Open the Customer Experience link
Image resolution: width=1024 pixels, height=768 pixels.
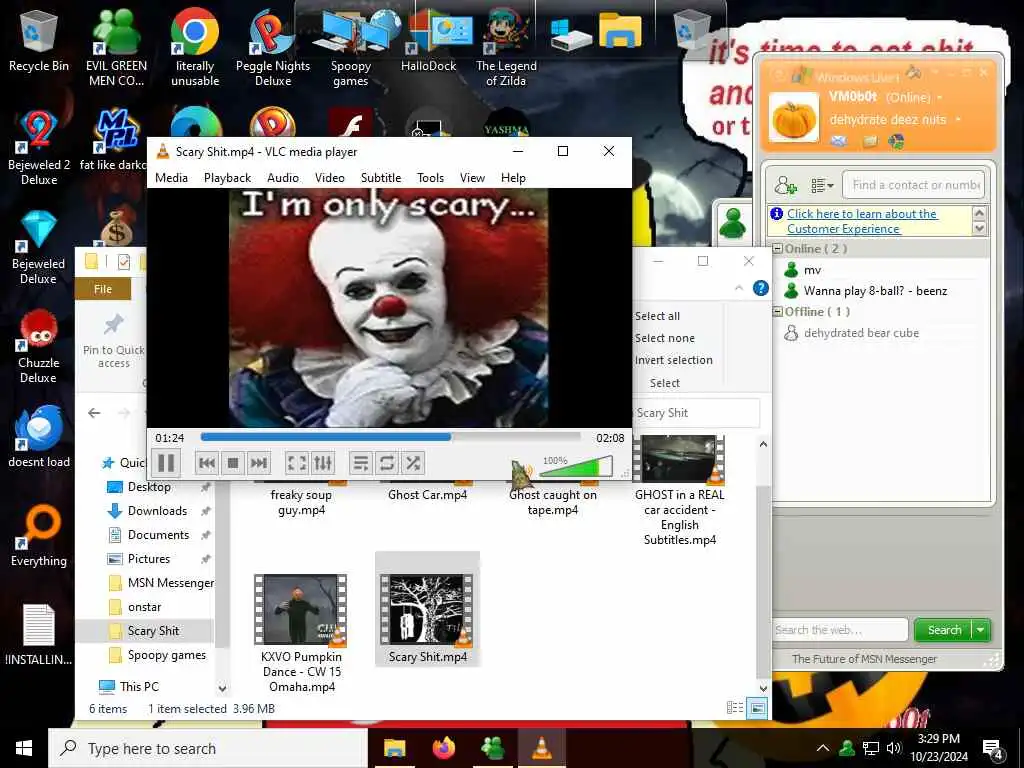[x=861, y=221]
